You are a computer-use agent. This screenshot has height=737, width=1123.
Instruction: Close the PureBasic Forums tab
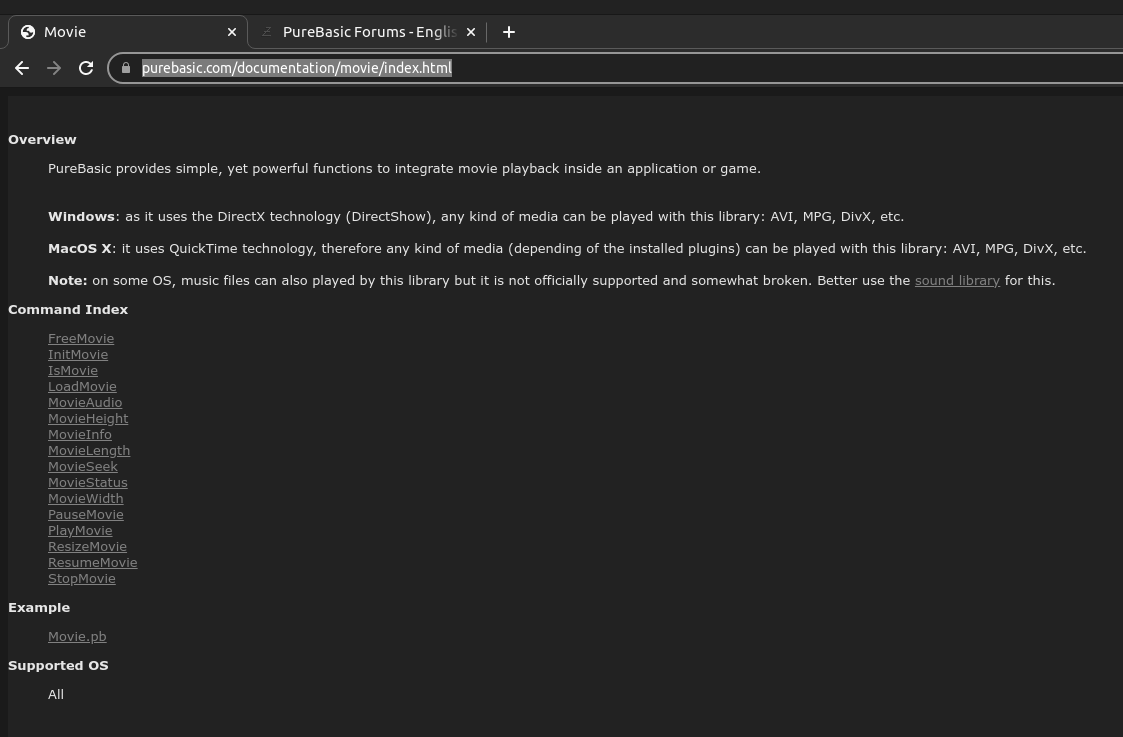click(x=471, y=32)
